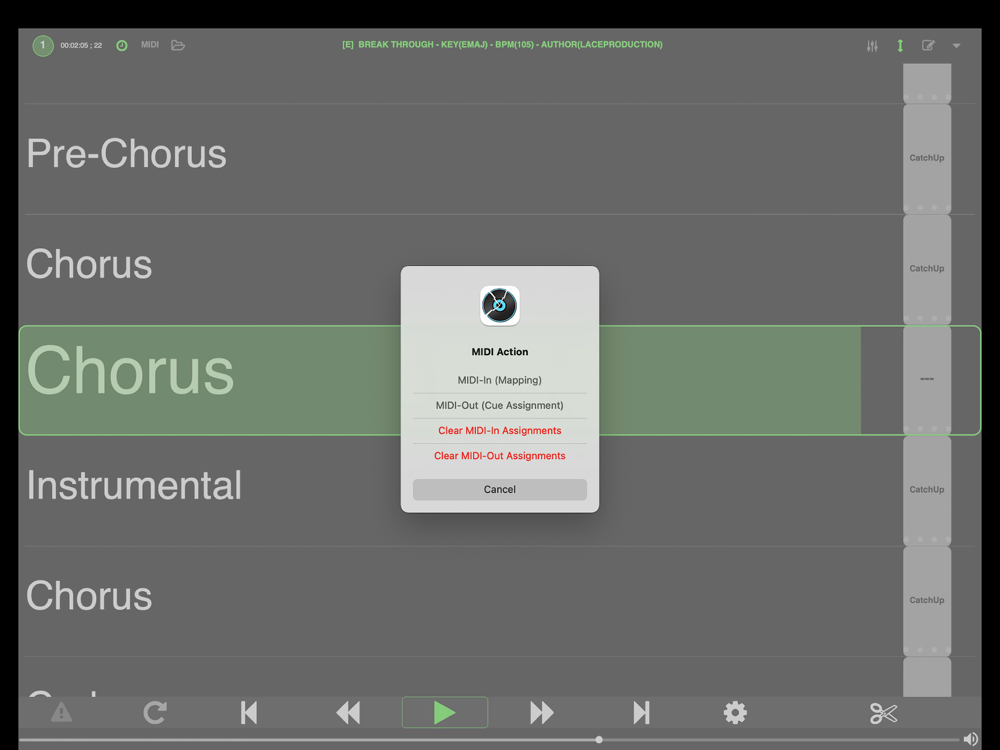Click CatchUp button in Pre-Chorus row

coord(927,158)
